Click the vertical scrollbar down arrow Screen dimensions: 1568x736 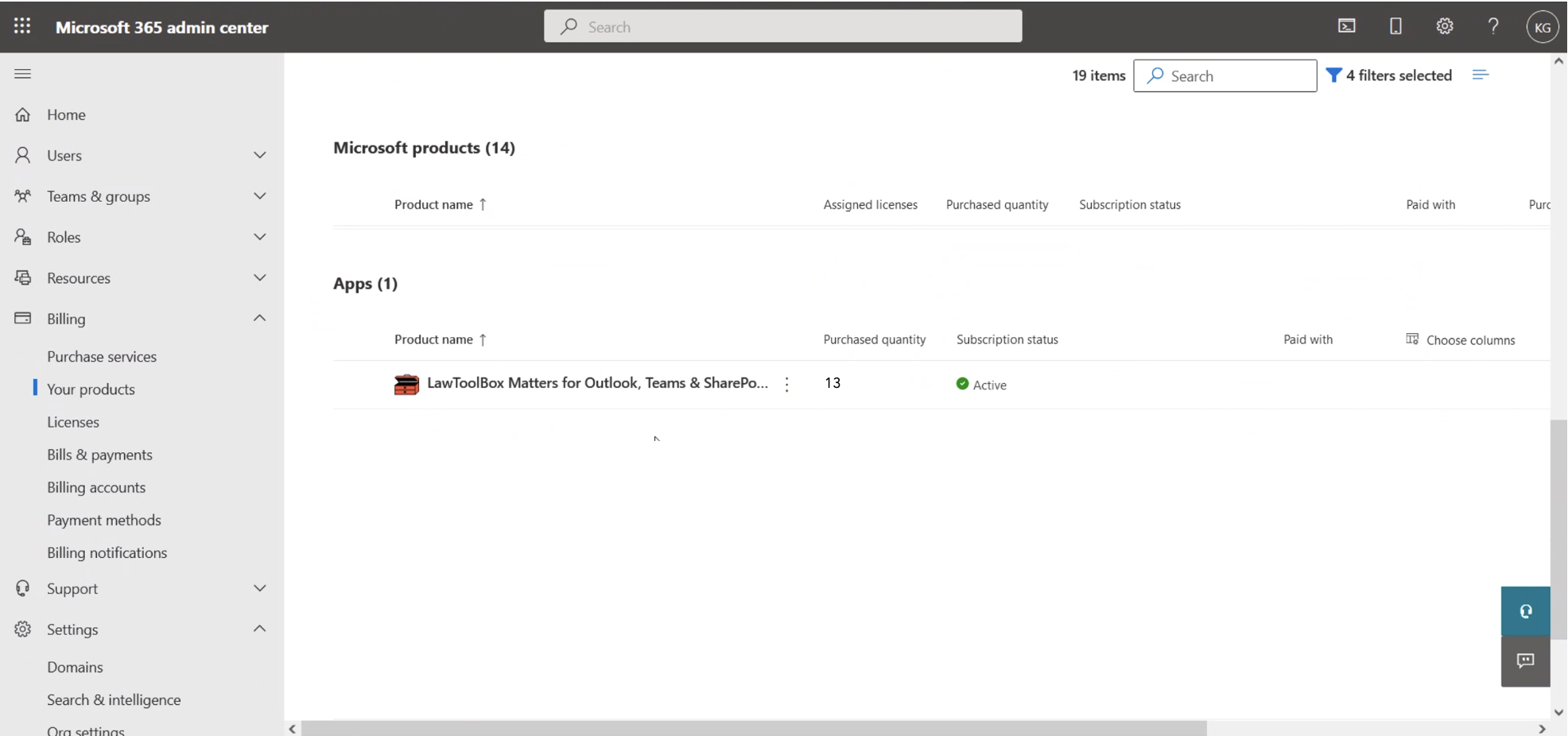(1558, 713)
